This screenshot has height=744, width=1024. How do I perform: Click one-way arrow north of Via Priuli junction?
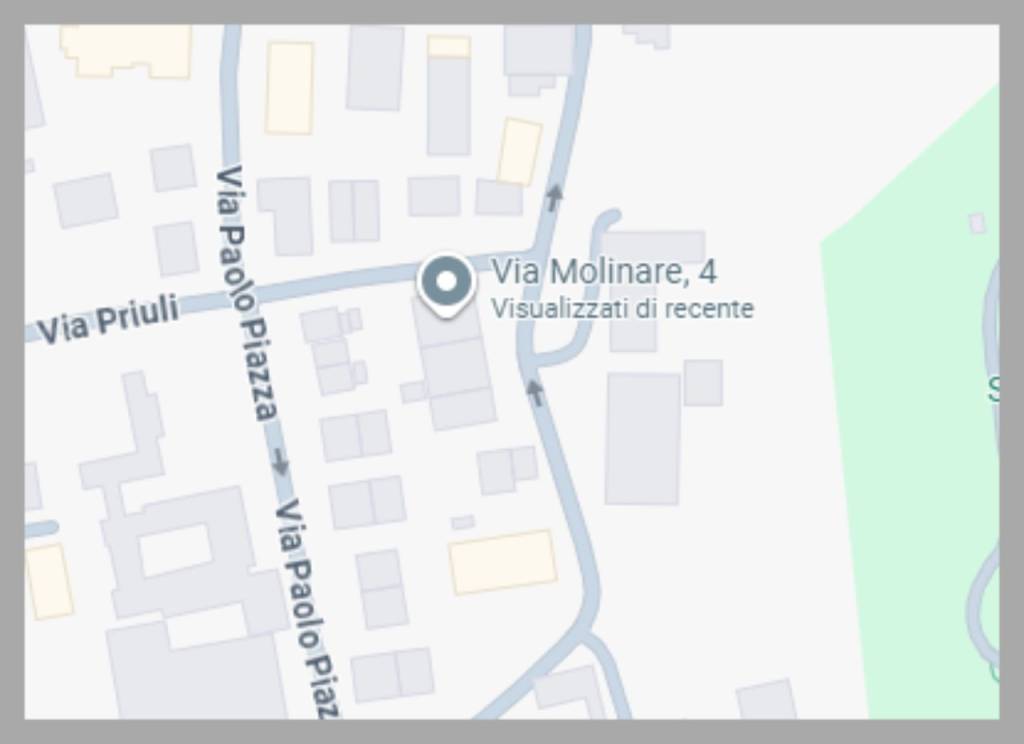554,197
